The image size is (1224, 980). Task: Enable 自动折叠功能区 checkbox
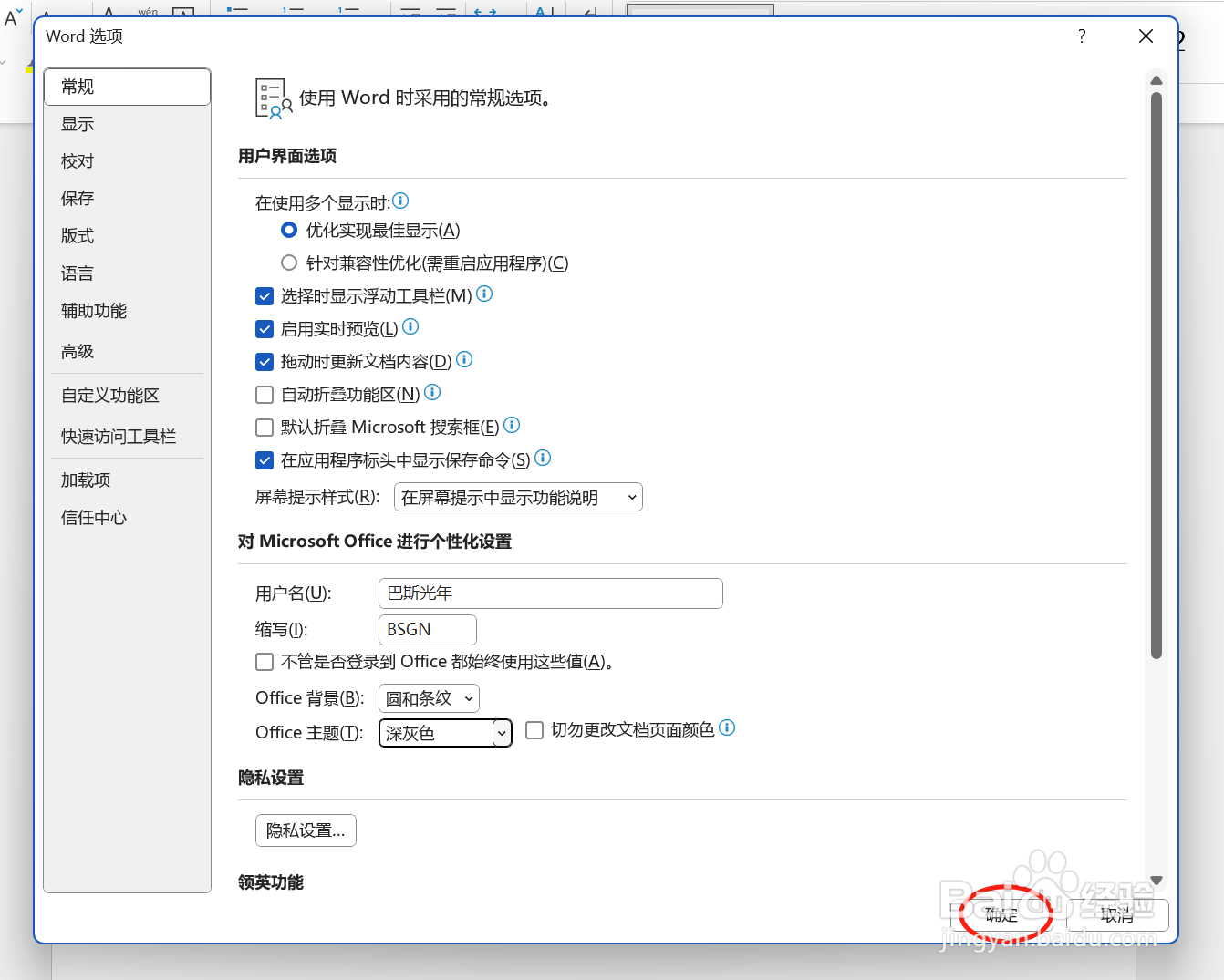pos(265,395)
